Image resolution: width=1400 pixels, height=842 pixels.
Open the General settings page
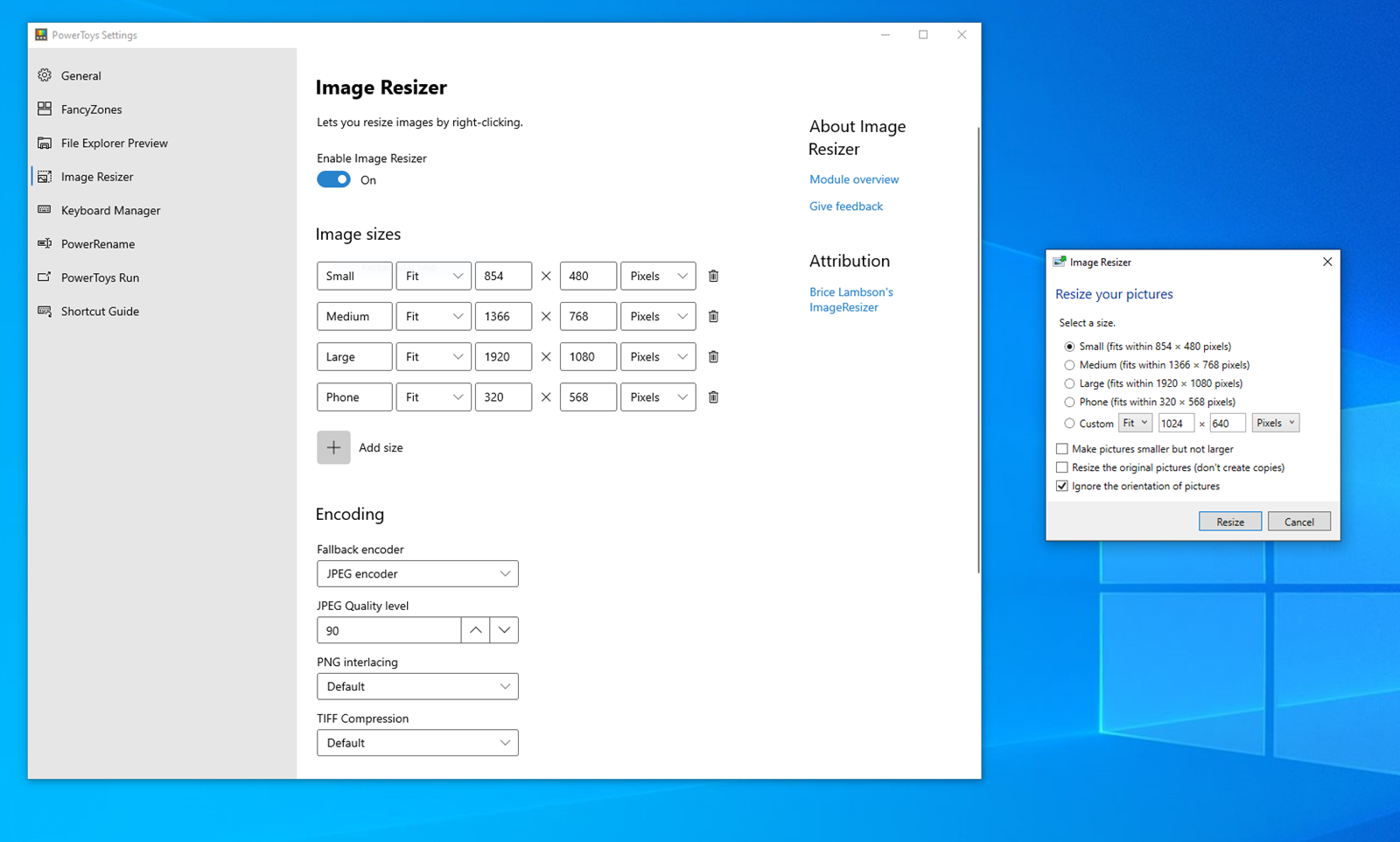80,76
